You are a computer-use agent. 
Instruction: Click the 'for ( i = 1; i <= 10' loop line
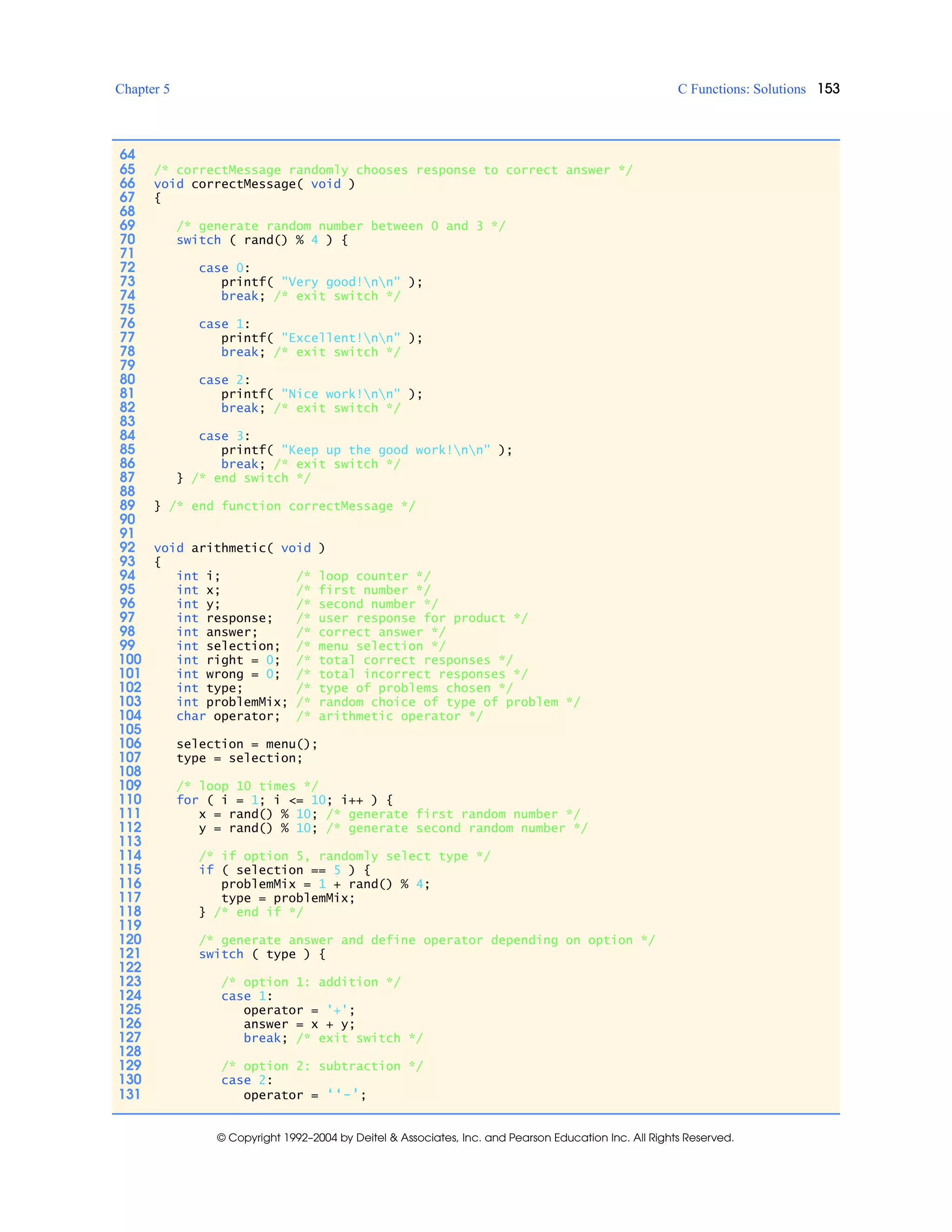coord(284,800)
